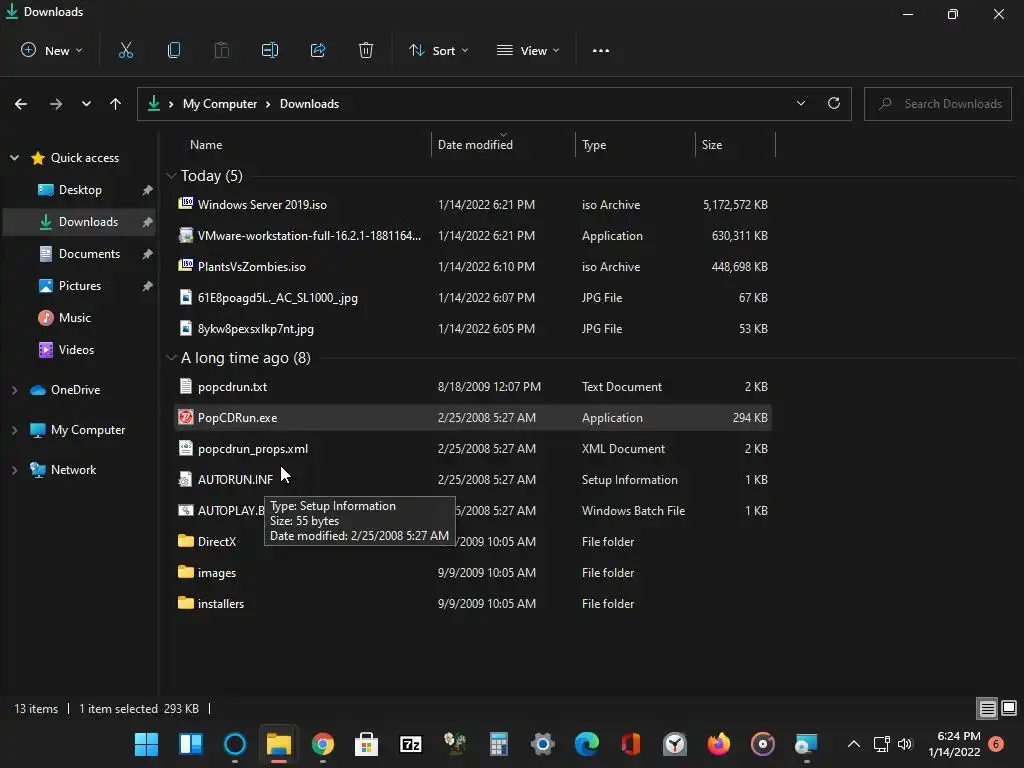Click the Share icon in toolbar
Screen dimensions: 1024x768
point(318,50)
